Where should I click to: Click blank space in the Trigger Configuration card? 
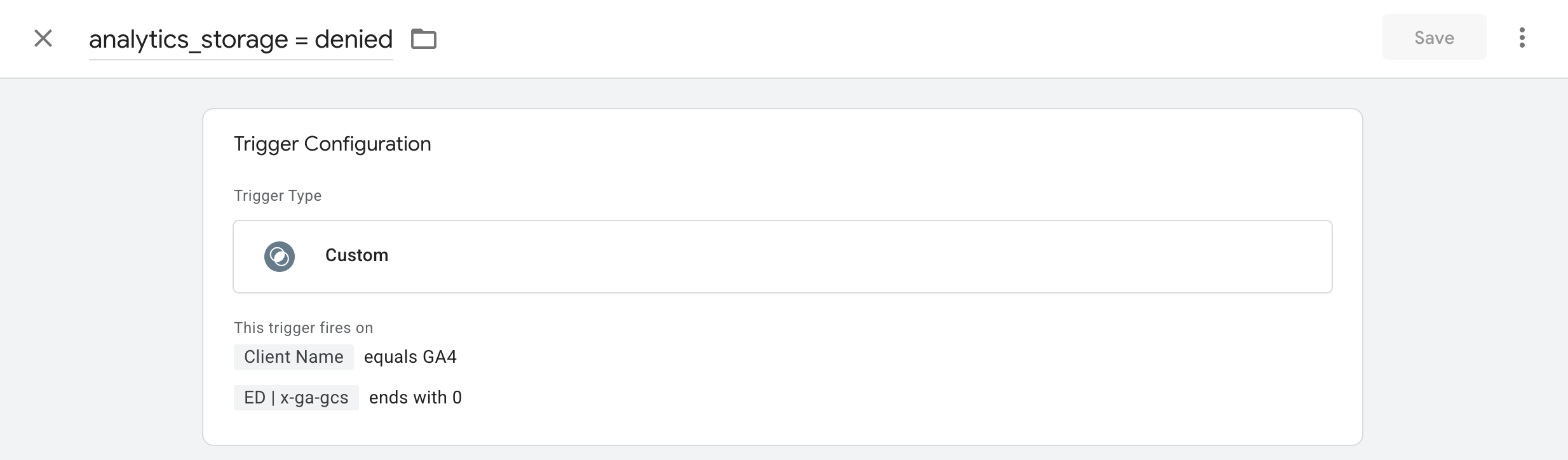(889, 369)
